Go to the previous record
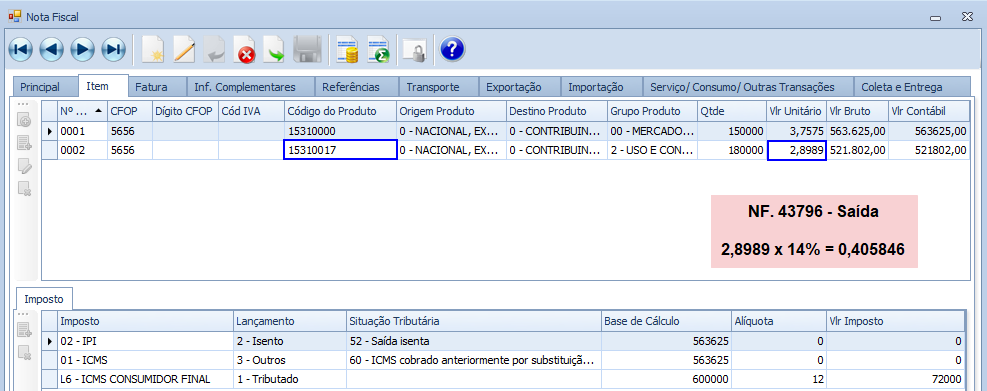 point(52,49)
